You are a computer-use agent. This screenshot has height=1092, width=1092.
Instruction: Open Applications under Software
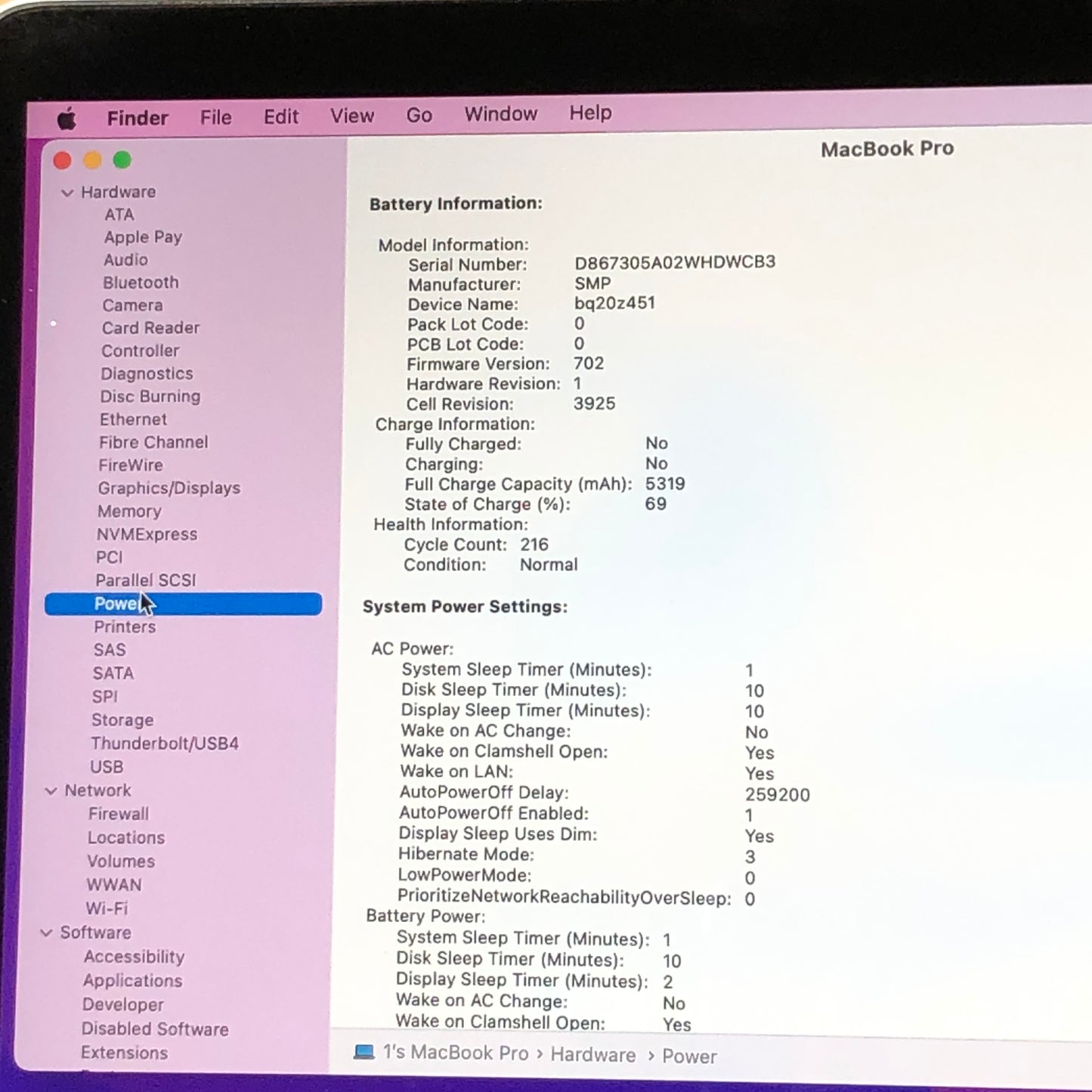tap(132, 981)
